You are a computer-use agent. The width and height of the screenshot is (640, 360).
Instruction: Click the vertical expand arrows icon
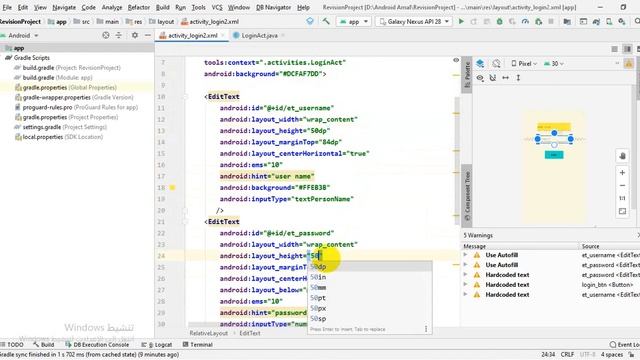click(518, 78)
